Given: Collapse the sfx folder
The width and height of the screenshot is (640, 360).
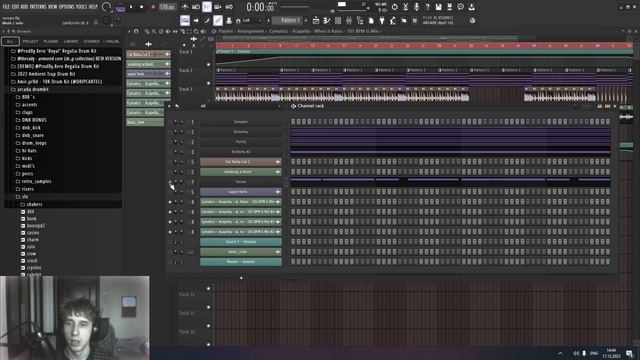Looking at the screenshot, I should [x=25, y=197].
